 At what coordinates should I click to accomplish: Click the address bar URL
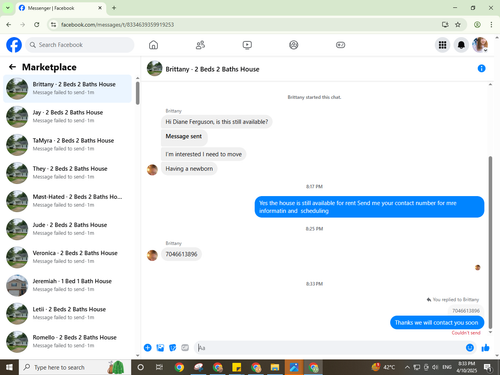click(117, 24)
